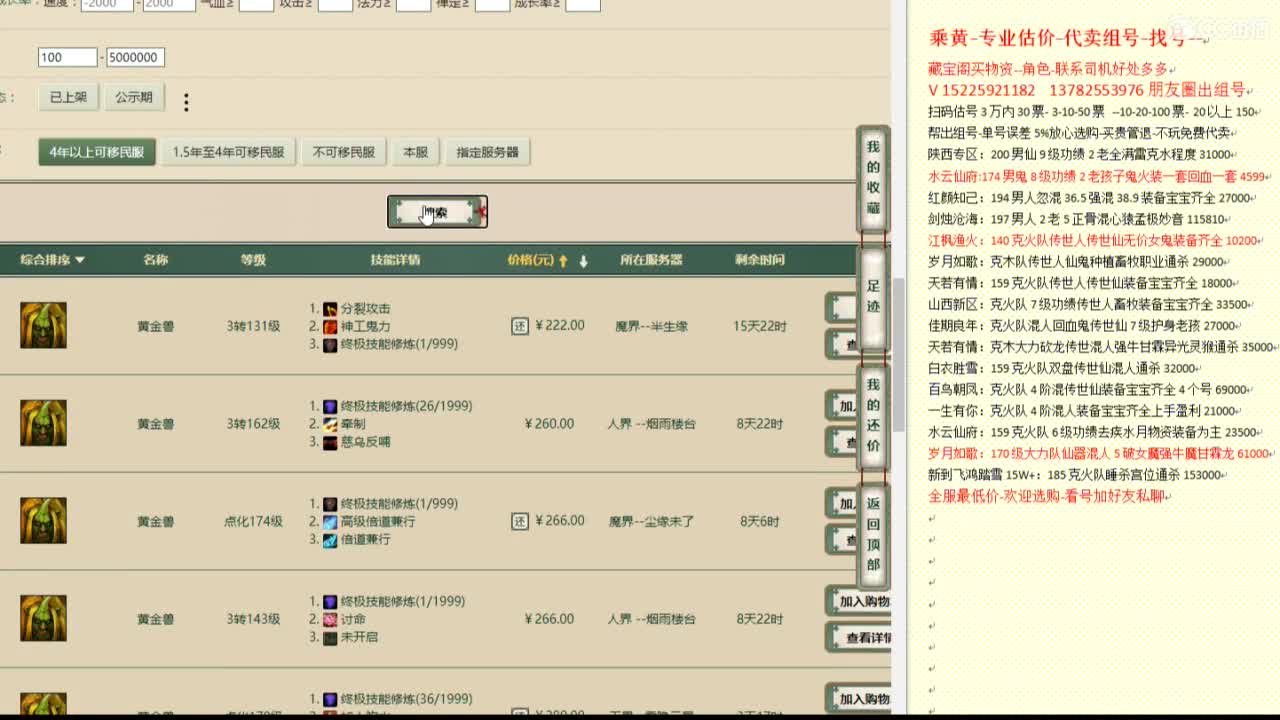Click the 价格(元) column header
Screen dimensions: 1280x720
[530, 260]
